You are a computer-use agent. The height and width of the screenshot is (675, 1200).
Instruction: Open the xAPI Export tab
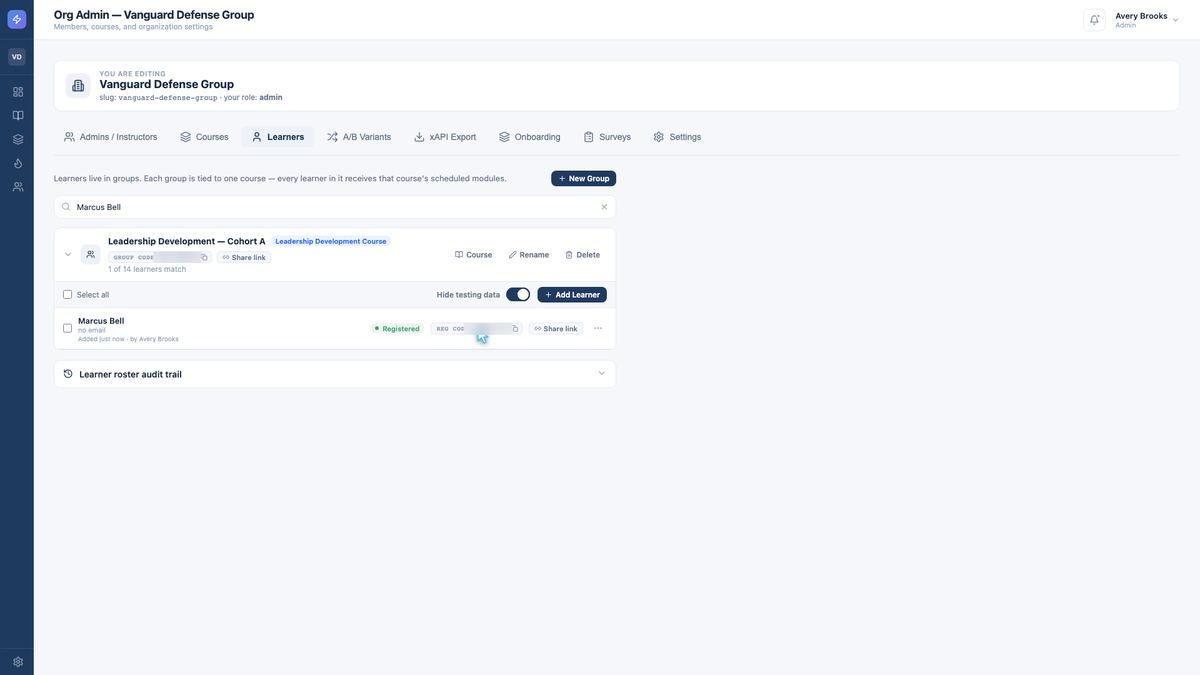coord(445,137)
